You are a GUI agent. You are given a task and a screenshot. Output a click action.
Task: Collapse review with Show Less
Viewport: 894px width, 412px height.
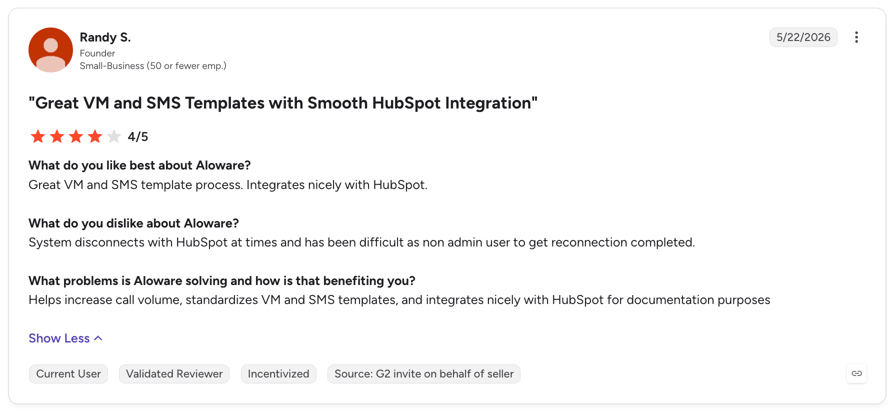click(x=66, y=338)
